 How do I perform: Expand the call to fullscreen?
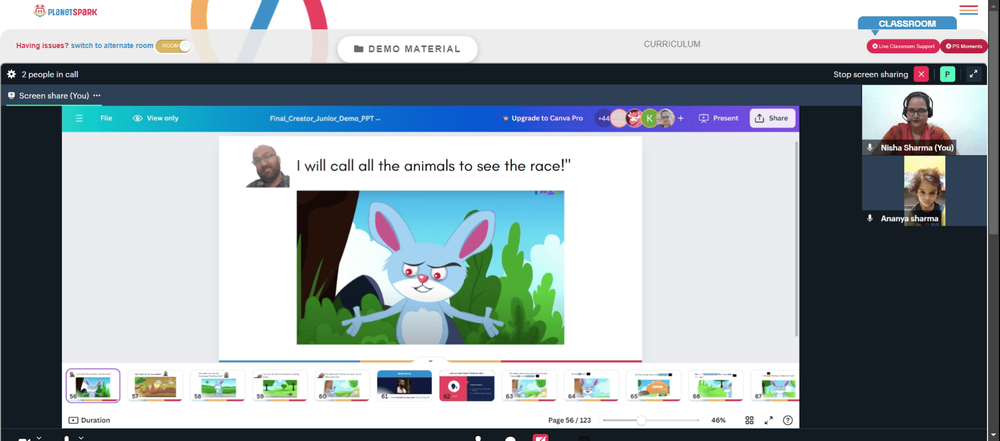pos(973,74)
